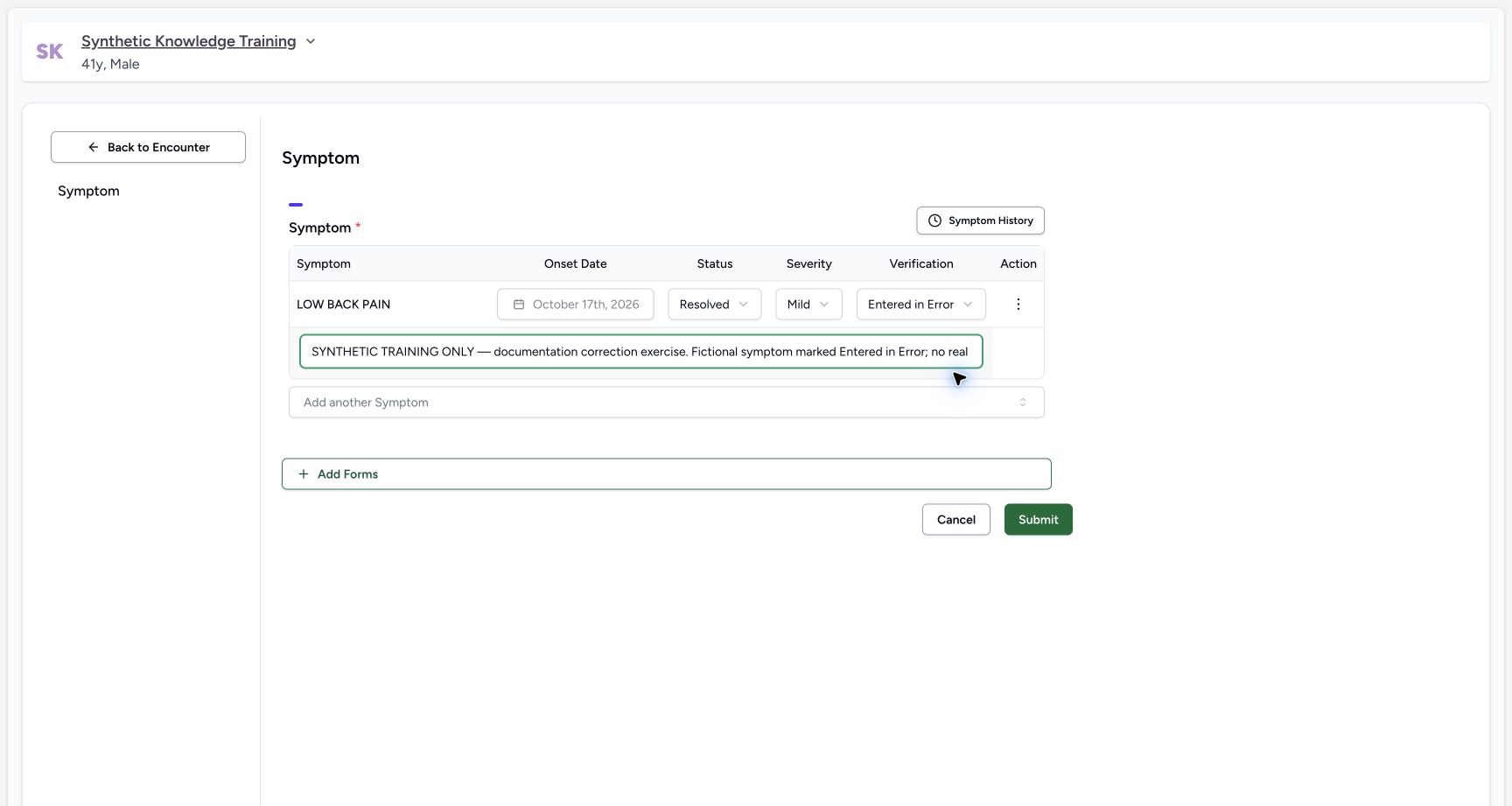Open the onset date picker October 17th, 2026
Image resolution: width=1512 pixels, height=806 pixels.
[x=576, y=305]
